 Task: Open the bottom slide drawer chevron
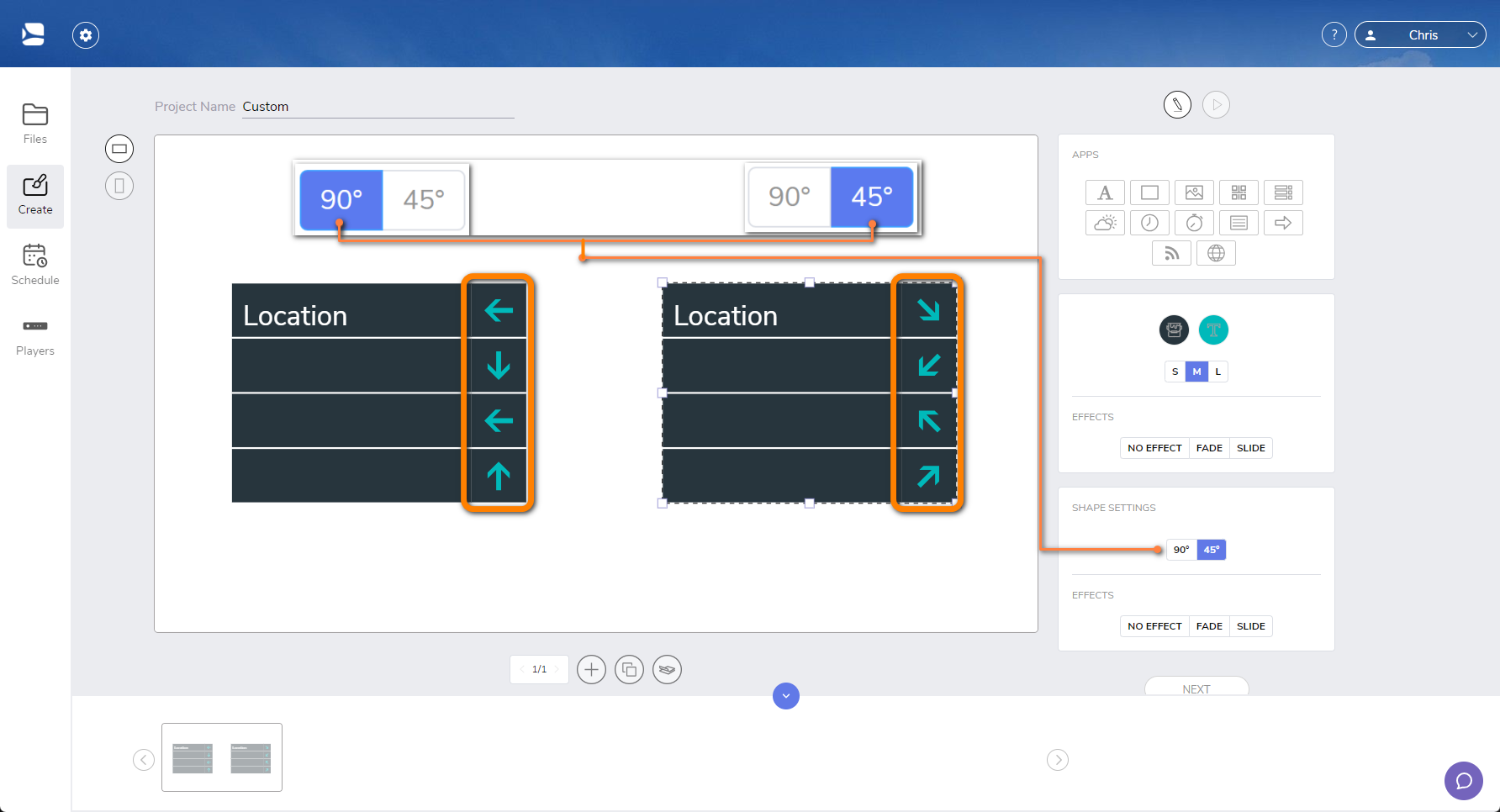click(x=785, y=696)
